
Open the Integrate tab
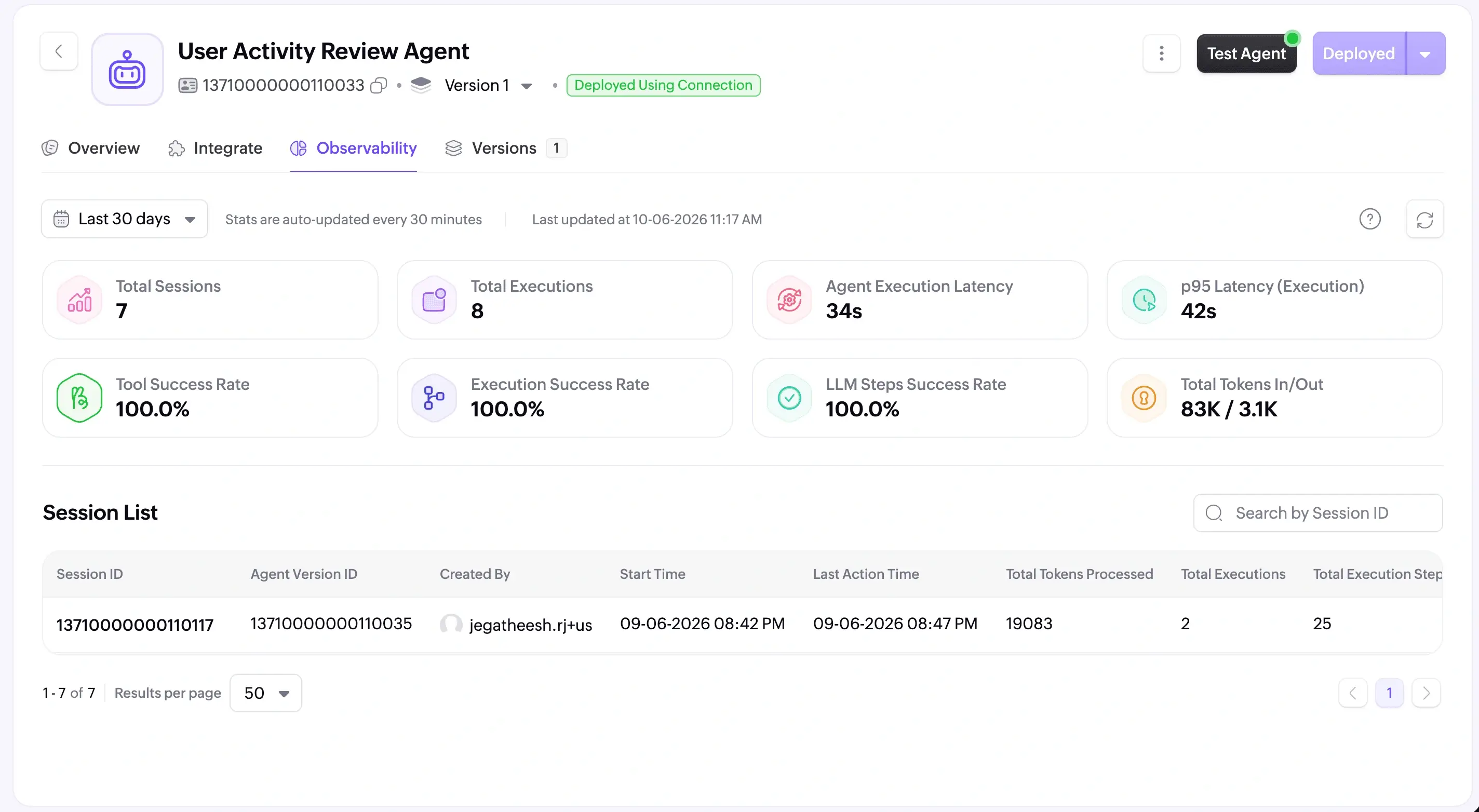coord(216,148)
